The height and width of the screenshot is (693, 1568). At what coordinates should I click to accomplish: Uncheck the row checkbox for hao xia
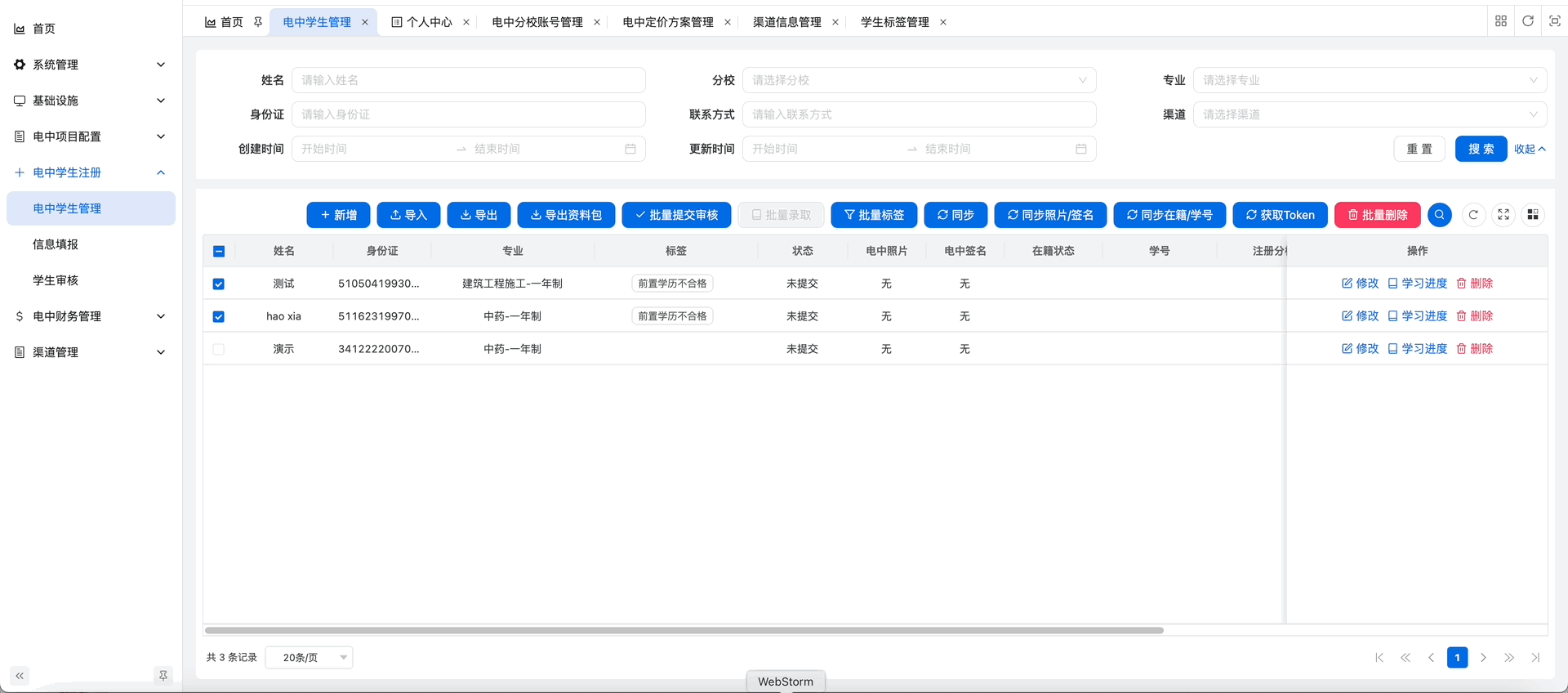click(219, 316)
